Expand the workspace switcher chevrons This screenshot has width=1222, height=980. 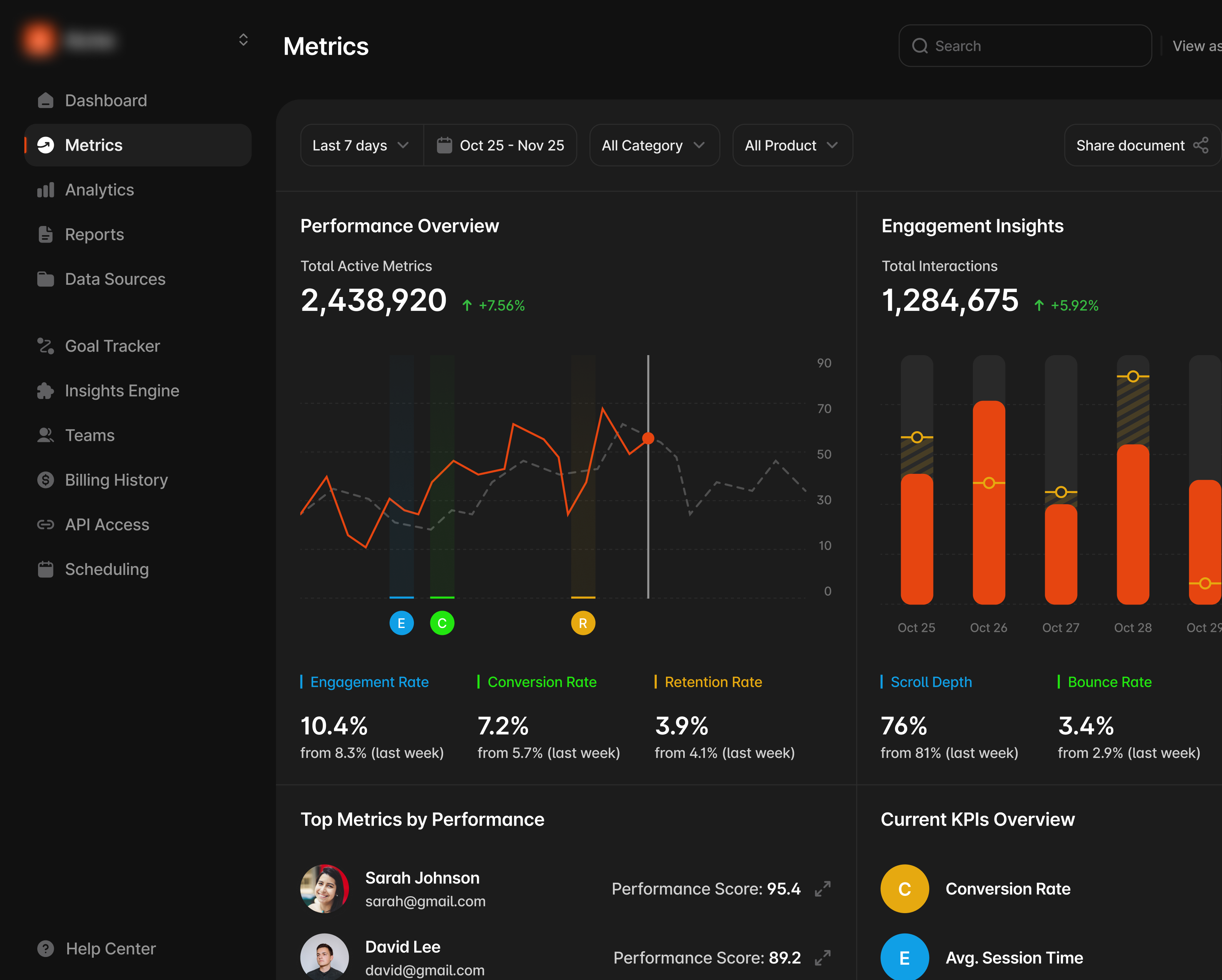(243, 40)
